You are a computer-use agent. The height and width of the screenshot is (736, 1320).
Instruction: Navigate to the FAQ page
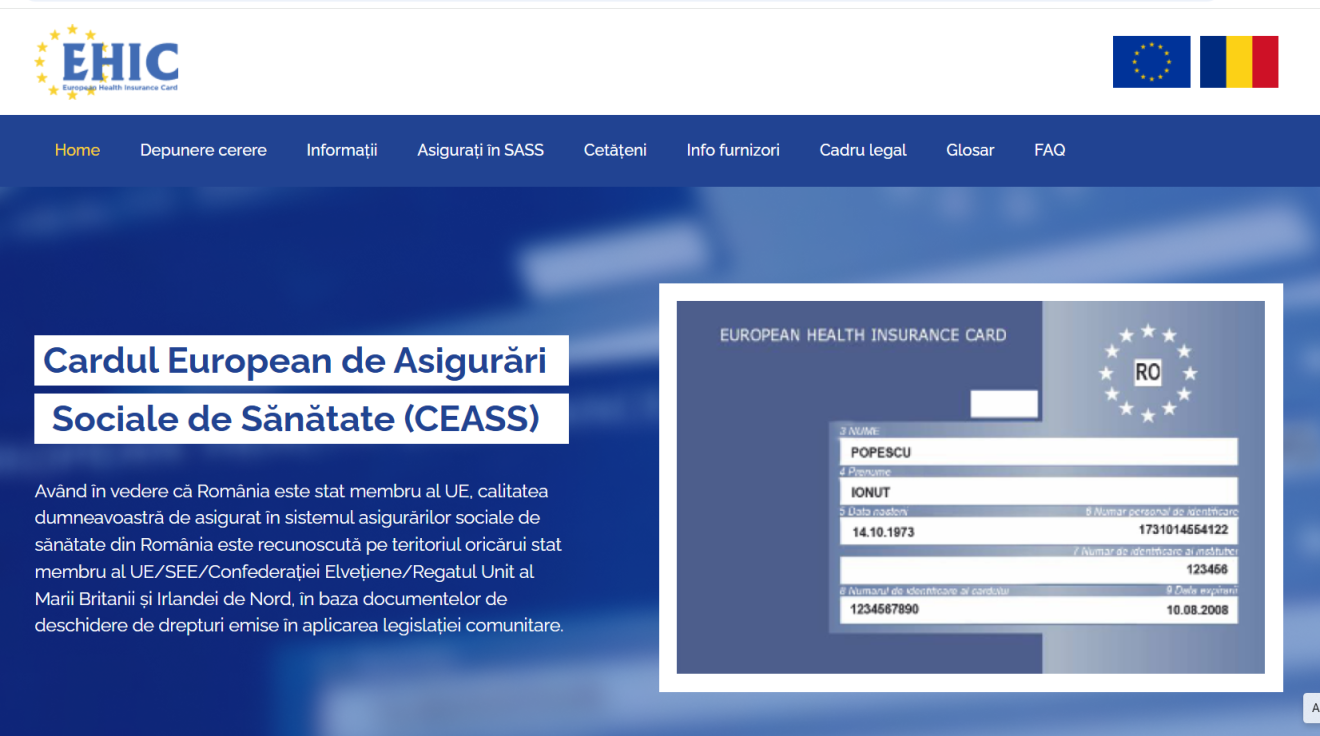coord(1049,150)
